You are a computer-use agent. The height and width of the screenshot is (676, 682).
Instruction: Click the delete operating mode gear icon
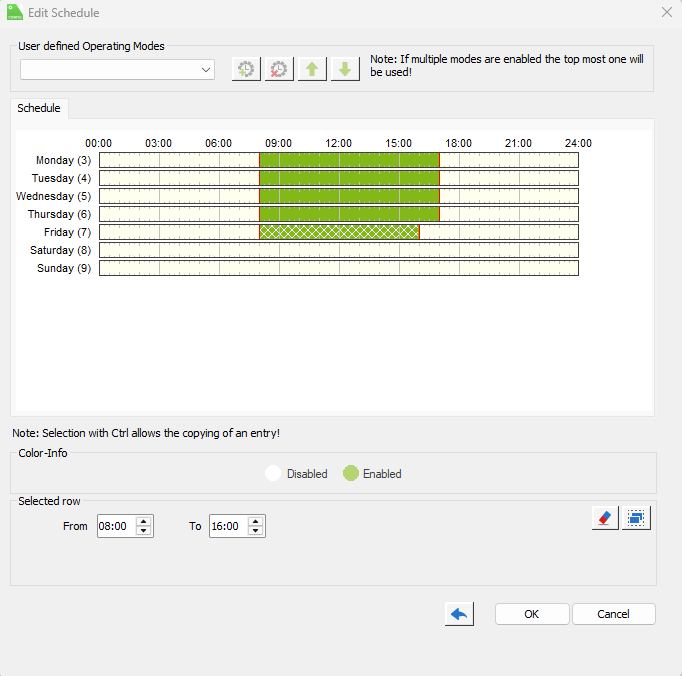point(279,70)
